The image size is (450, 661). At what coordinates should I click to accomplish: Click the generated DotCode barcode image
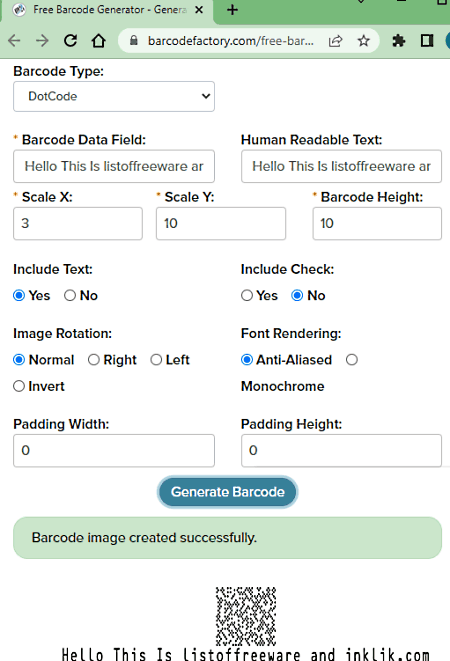coord(246,616)
